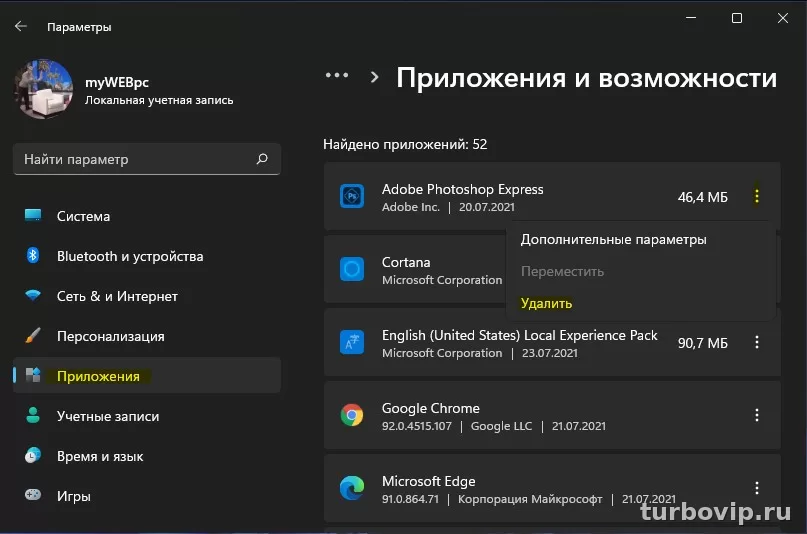Click Найдено приложений: 52 text
This screenshot has width=807, height=534.
coord(405,145)
